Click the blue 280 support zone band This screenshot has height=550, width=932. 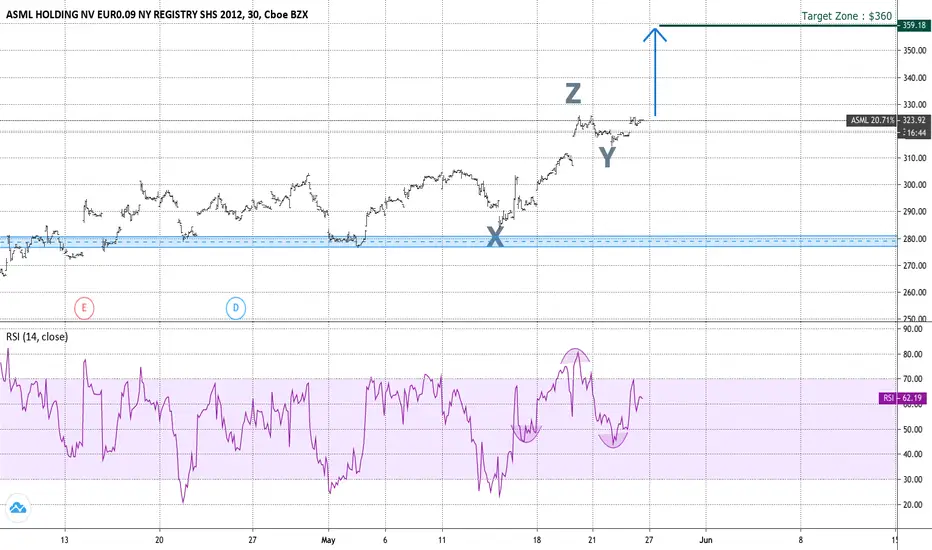click(x=448, y=241)
